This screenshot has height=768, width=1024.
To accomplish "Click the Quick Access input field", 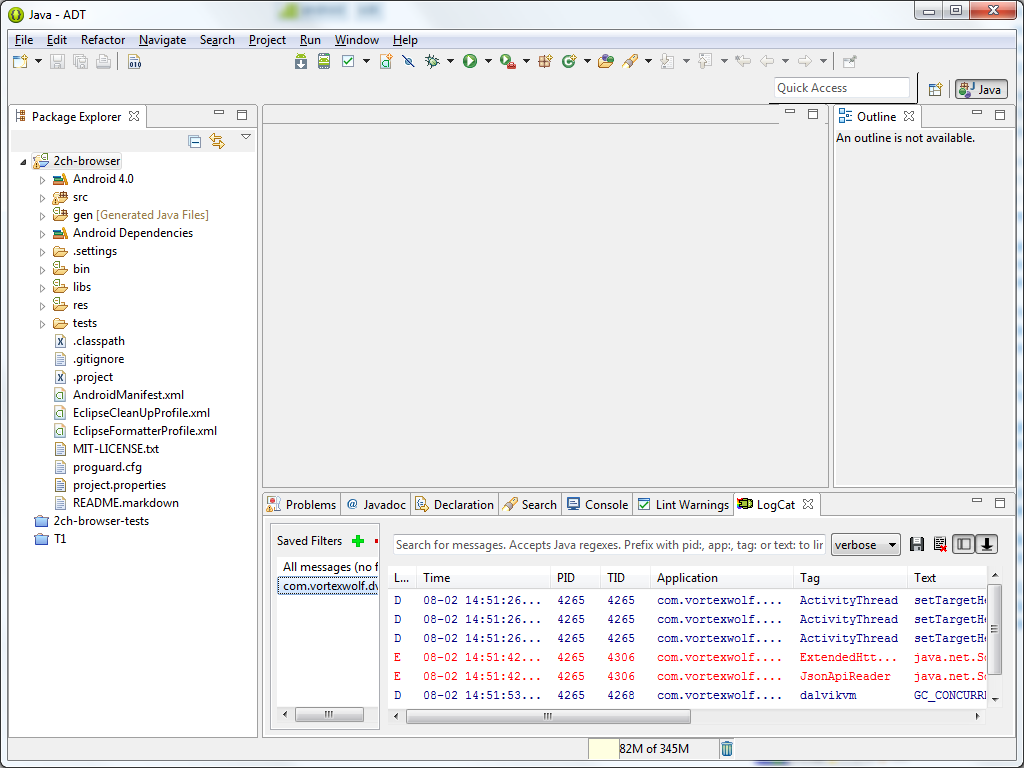I will [842, 88].
